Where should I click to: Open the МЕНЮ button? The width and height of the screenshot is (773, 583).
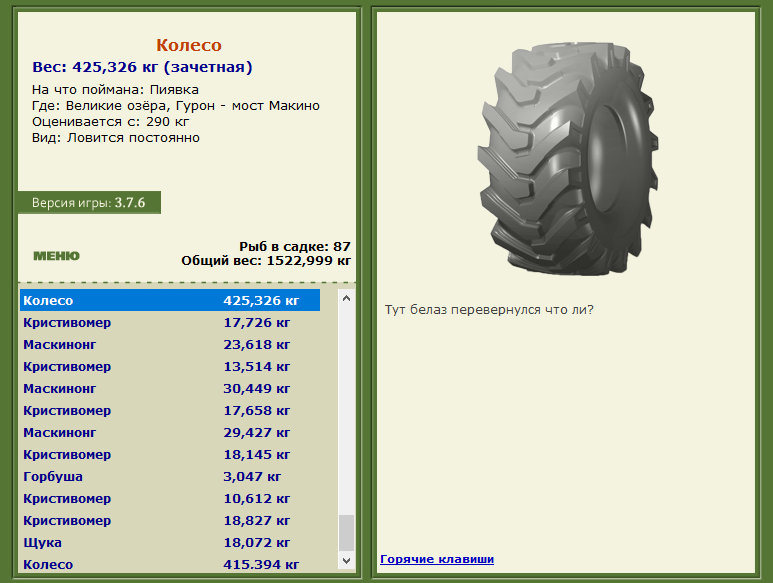point(56,256)
